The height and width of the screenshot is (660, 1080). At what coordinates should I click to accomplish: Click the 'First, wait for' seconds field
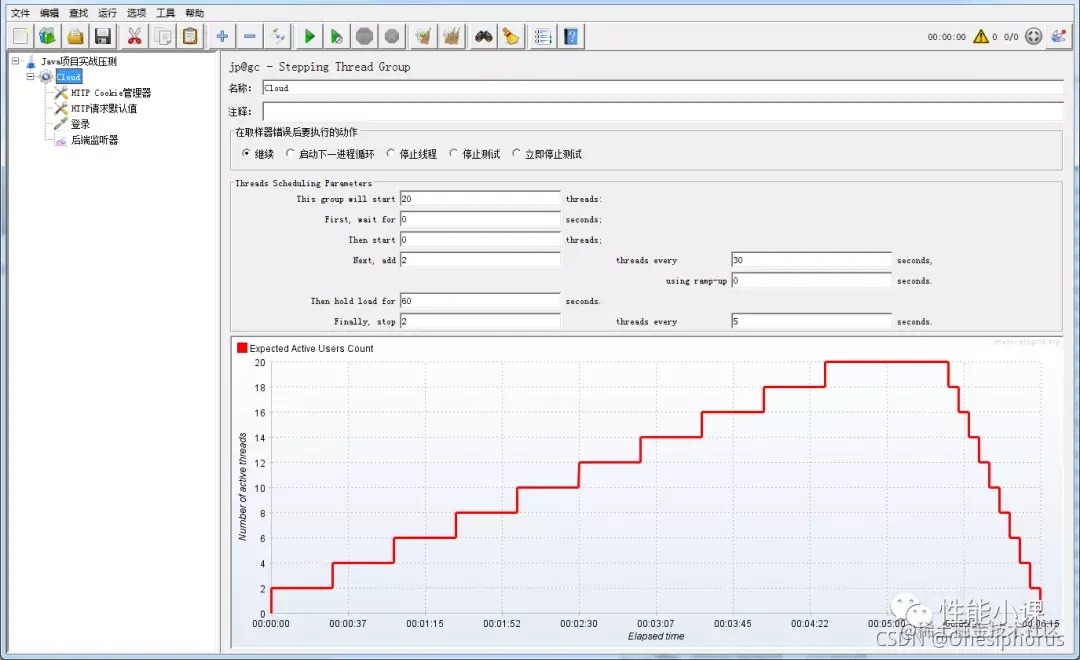pyautogui.click(x=480, y=219)
